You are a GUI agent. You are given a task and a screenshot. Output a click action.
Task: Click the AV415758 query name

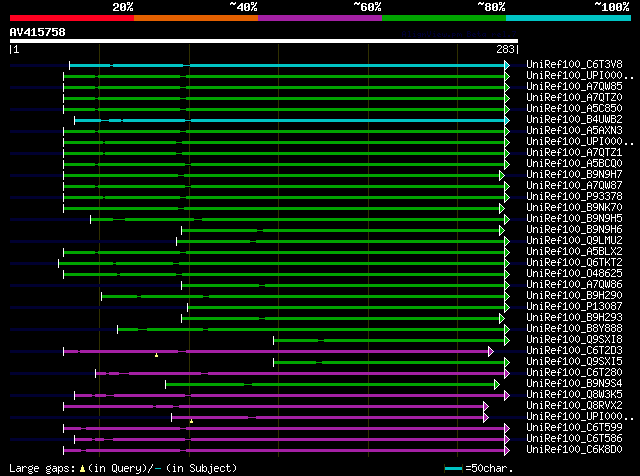[x=38, y=32]
